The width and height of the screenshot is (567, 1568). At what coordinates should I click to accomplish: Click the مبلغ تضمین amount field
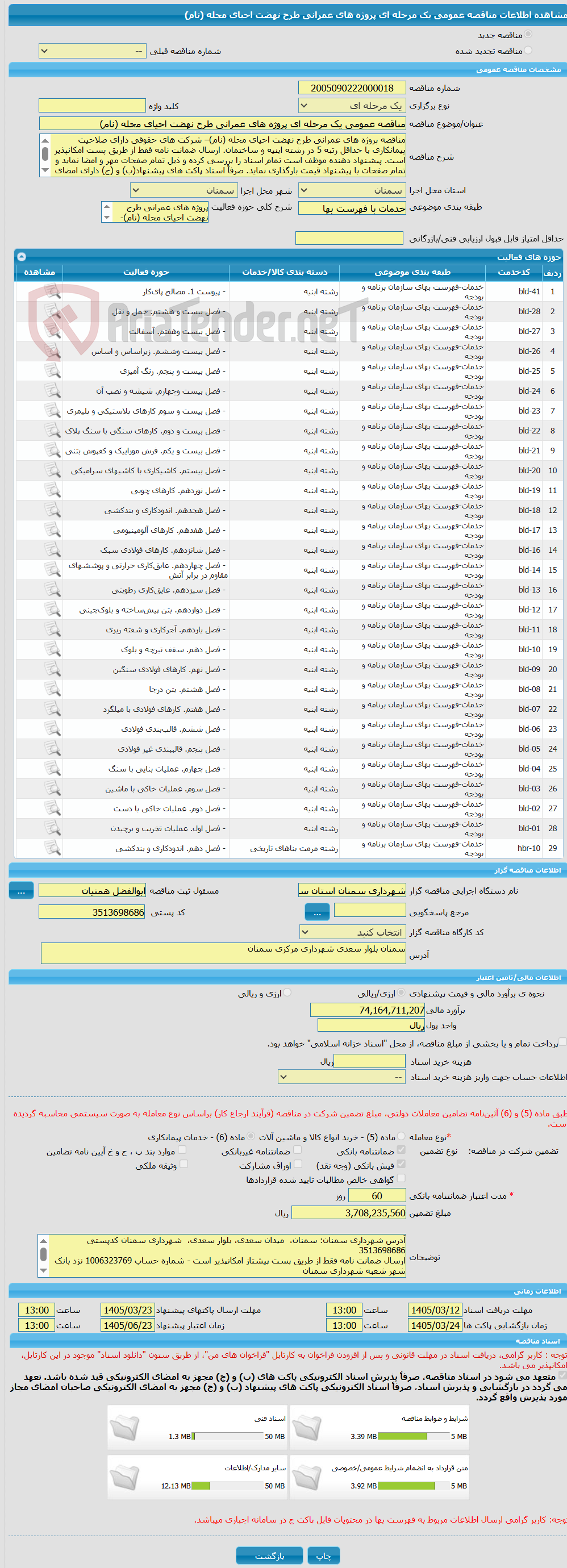coord(349,1212)
